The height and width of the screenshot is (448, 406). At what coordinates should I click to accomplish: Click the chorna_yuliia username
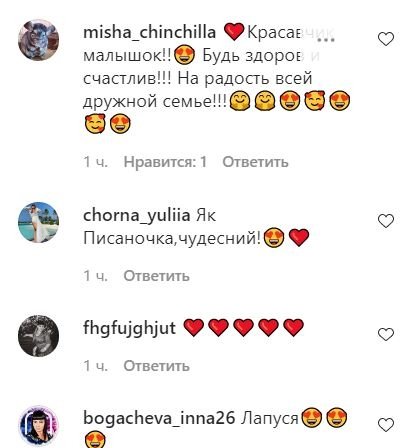click(137, 216)
